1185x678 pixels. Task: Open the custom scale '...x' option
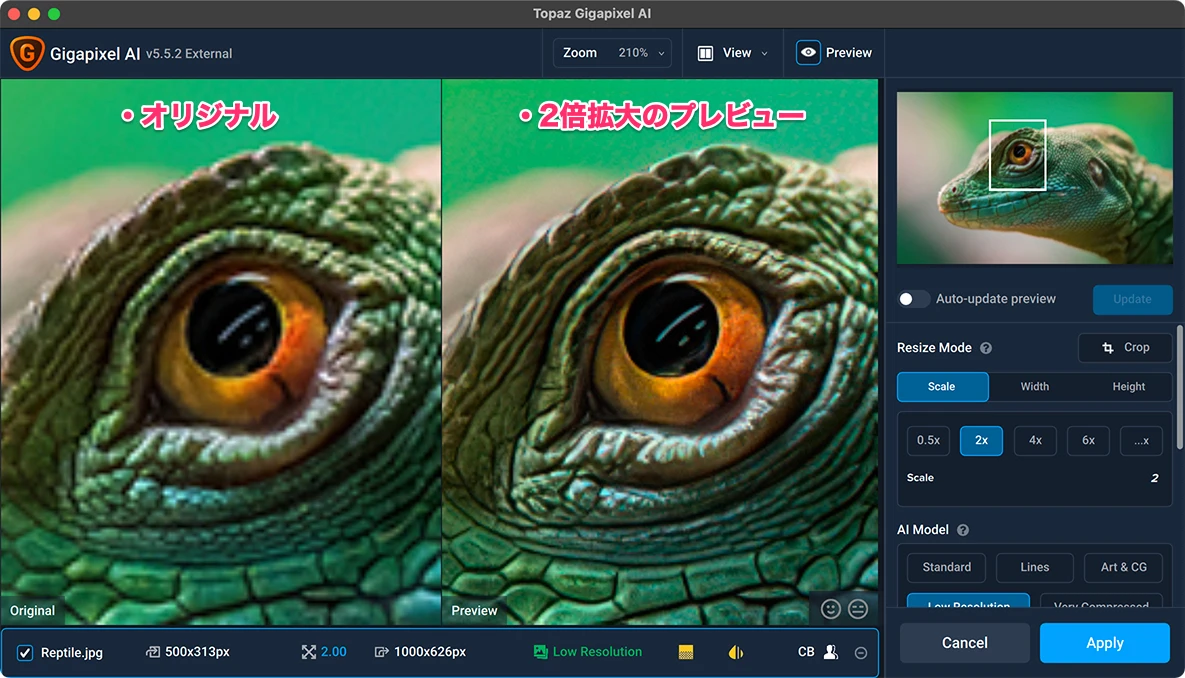click(1141, 440)
